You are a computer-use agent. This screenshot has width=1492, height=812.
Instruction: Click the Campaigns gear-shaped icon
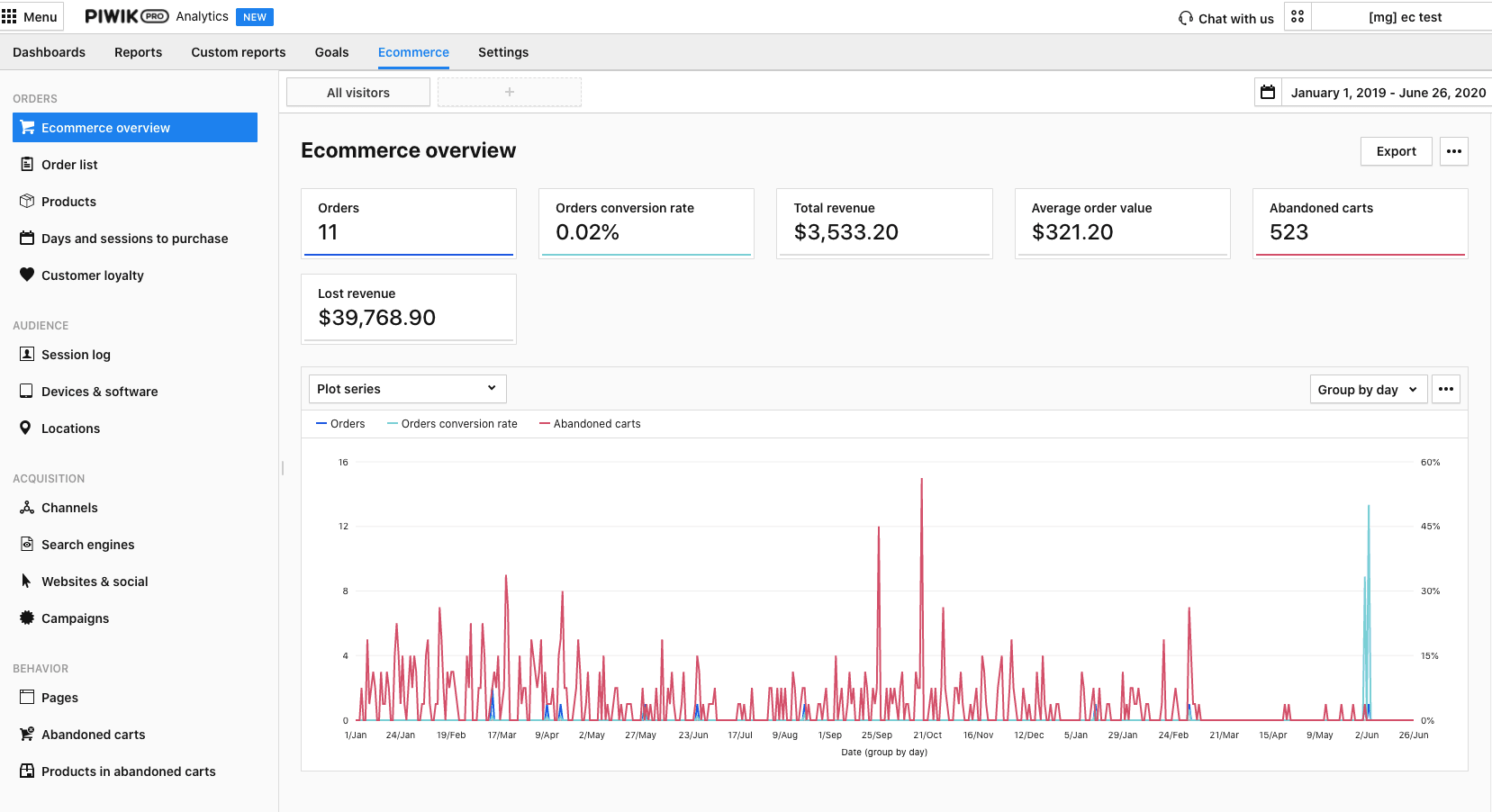tap(27, 618)
